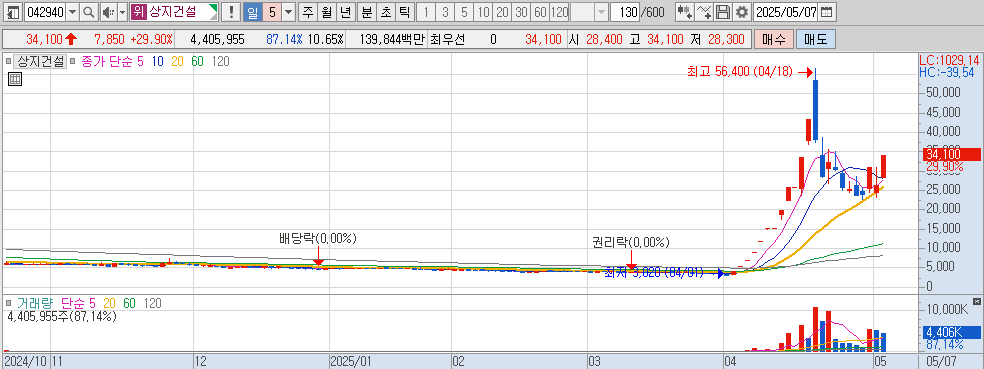Select the 10 interval button
The width and height of the screenshot is (984, 369).
click(483, 11)
